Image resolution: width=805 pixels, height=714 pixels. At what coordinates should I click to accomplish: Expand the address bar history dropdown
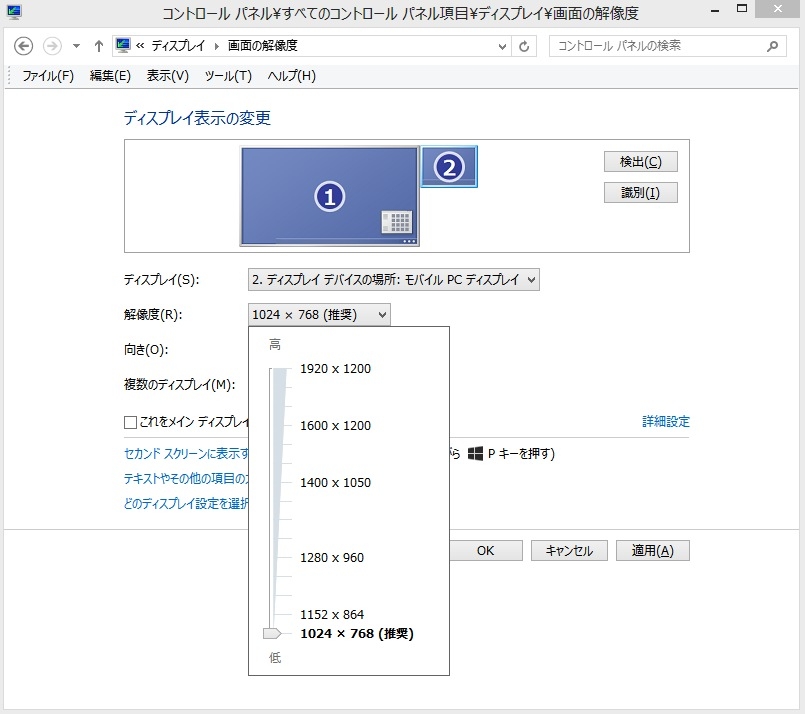[503, 47]
